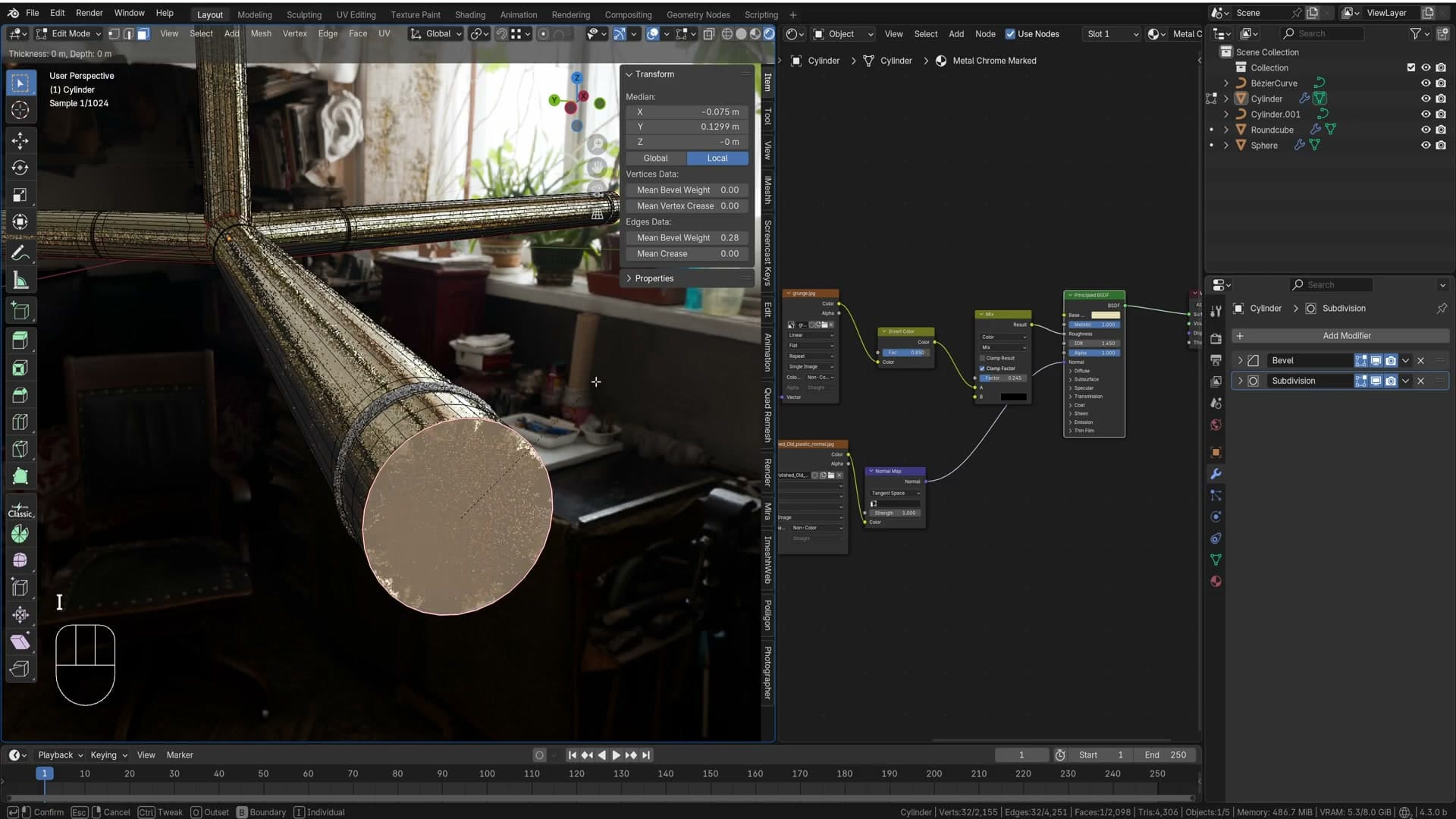Select rendered viewport shading mode
The image size is (1456, 819).
(x=769, y=33)
